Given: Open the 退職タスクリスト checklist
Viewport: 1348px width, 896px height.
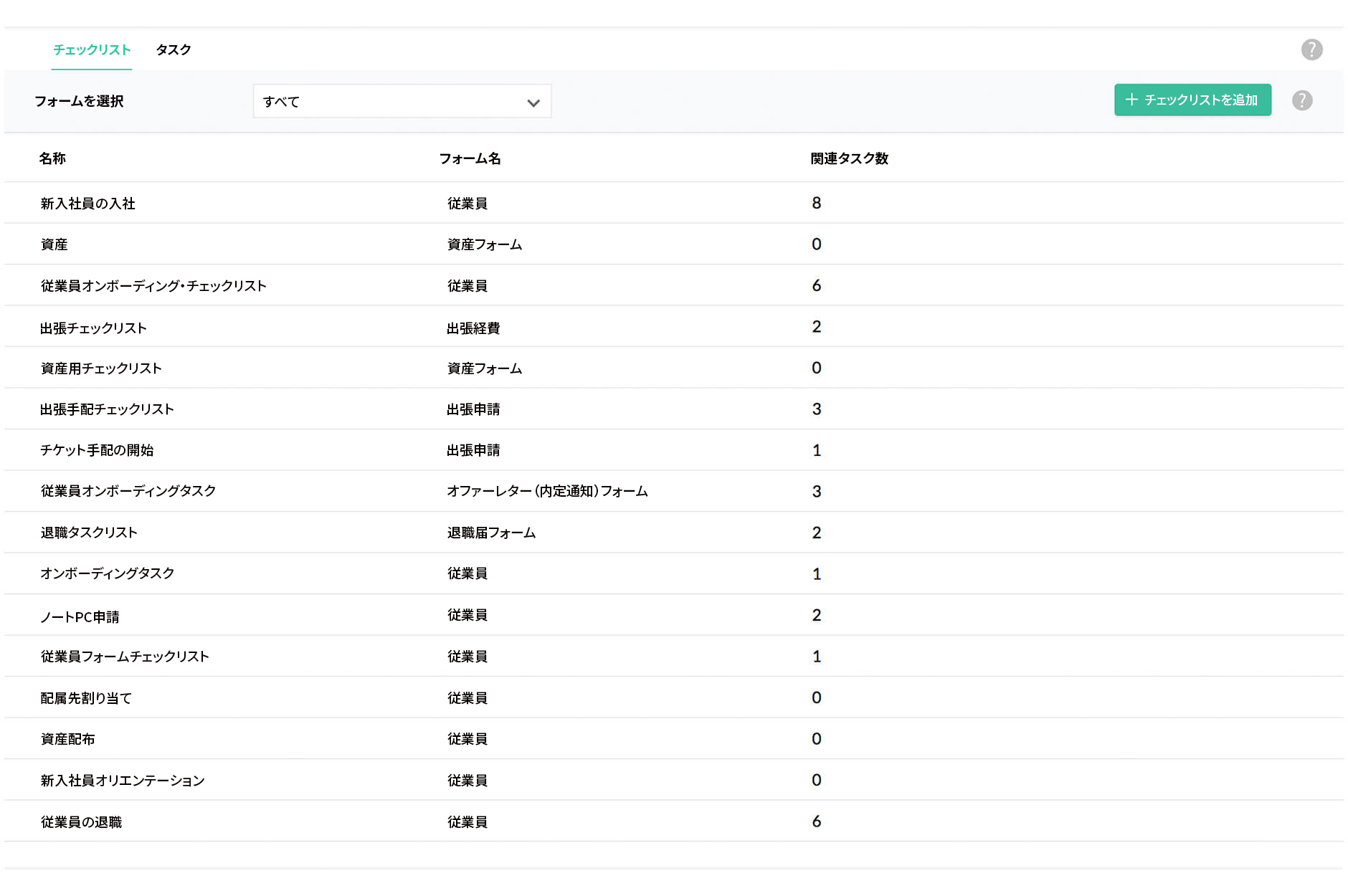Looking at the screenshot, I should tap(89, 533).
